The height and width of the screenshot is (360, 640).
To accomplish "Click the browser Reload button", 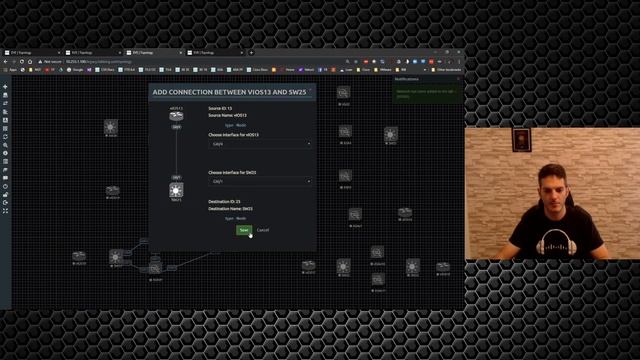I will (22, 62).
